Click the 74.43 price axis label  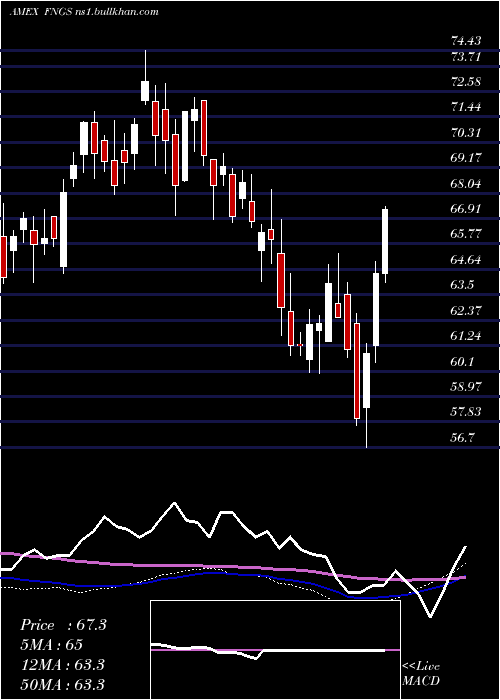[466, 41]
